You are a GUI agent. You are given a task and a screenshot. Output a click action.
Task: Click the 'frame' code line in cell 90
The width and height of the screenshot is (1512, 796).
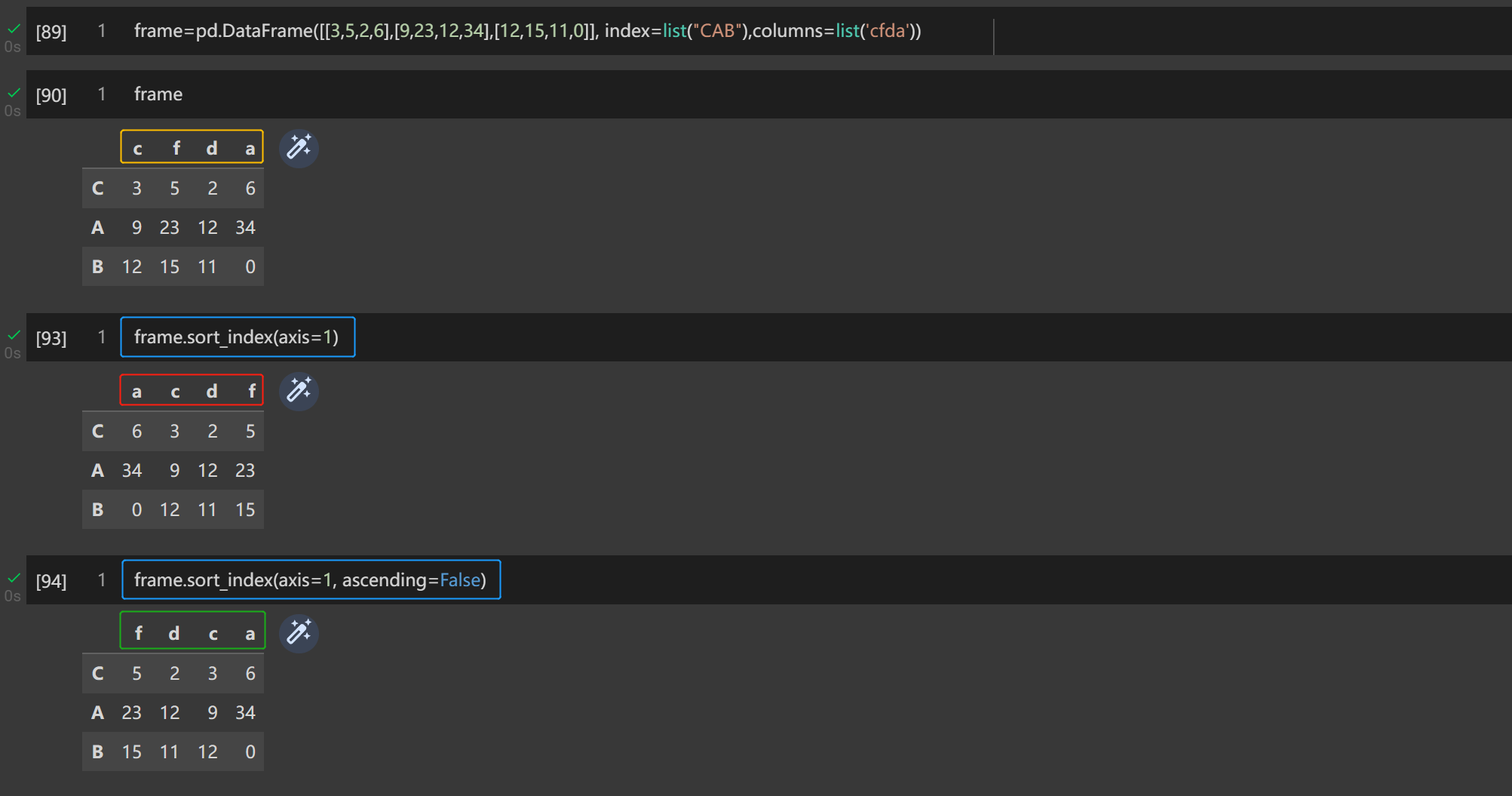coord(158,94)
